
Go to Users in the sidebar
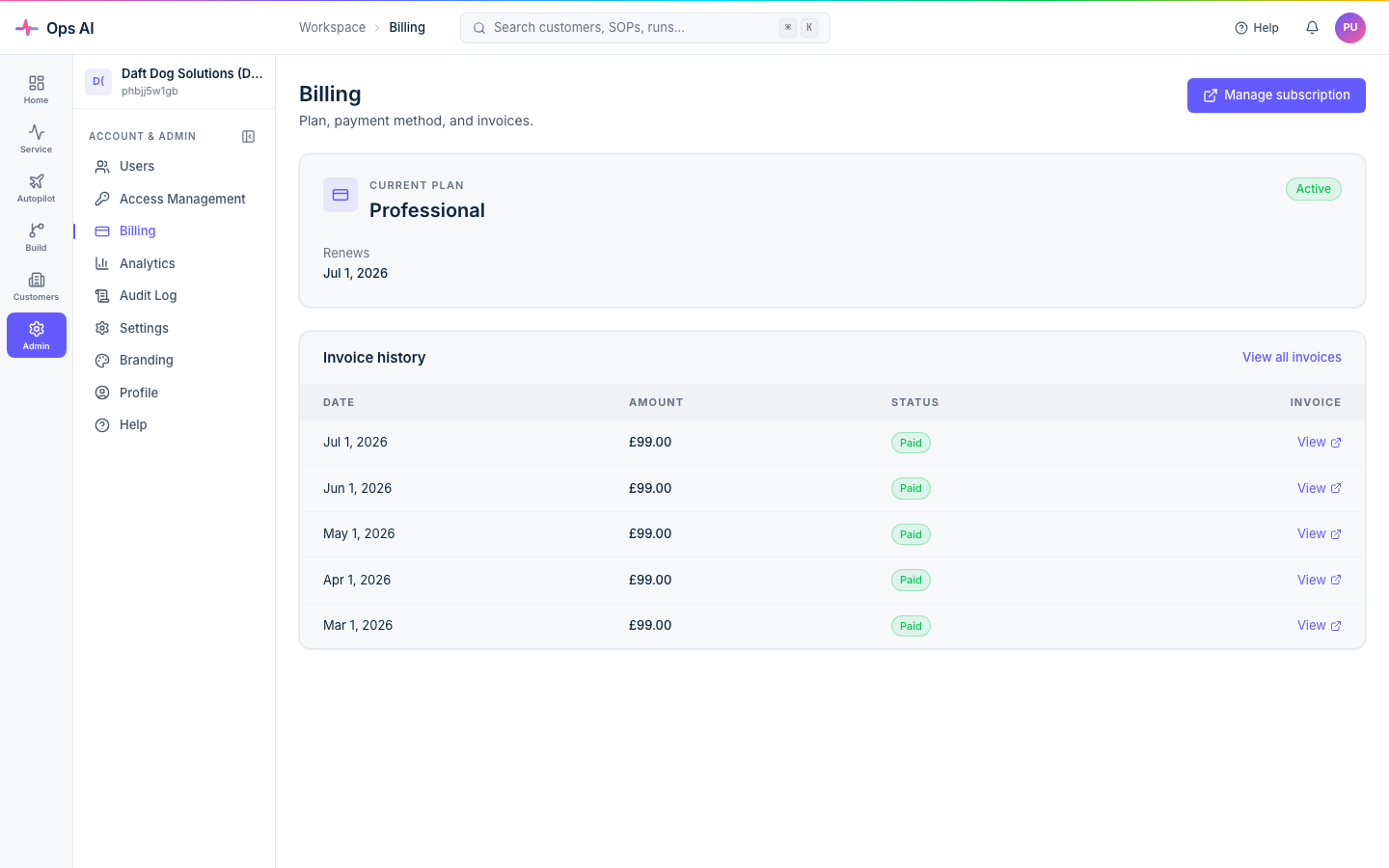pyautogui.click(x=174, y=167)
